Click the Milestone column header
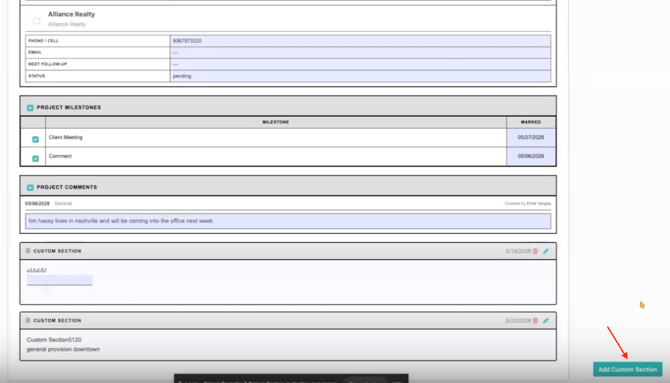This screenshot has height=383, width=670. [x=276, y=122]
